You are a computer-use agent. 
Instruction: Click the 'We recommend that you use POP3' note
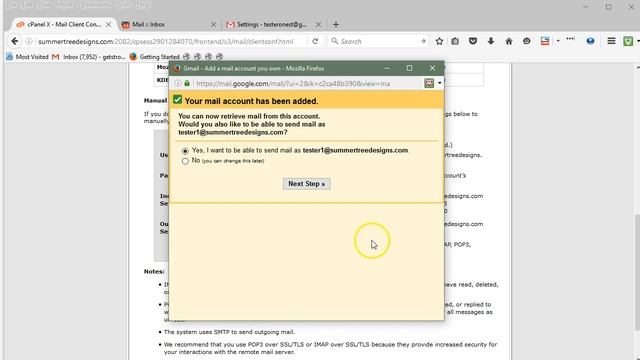330,348
